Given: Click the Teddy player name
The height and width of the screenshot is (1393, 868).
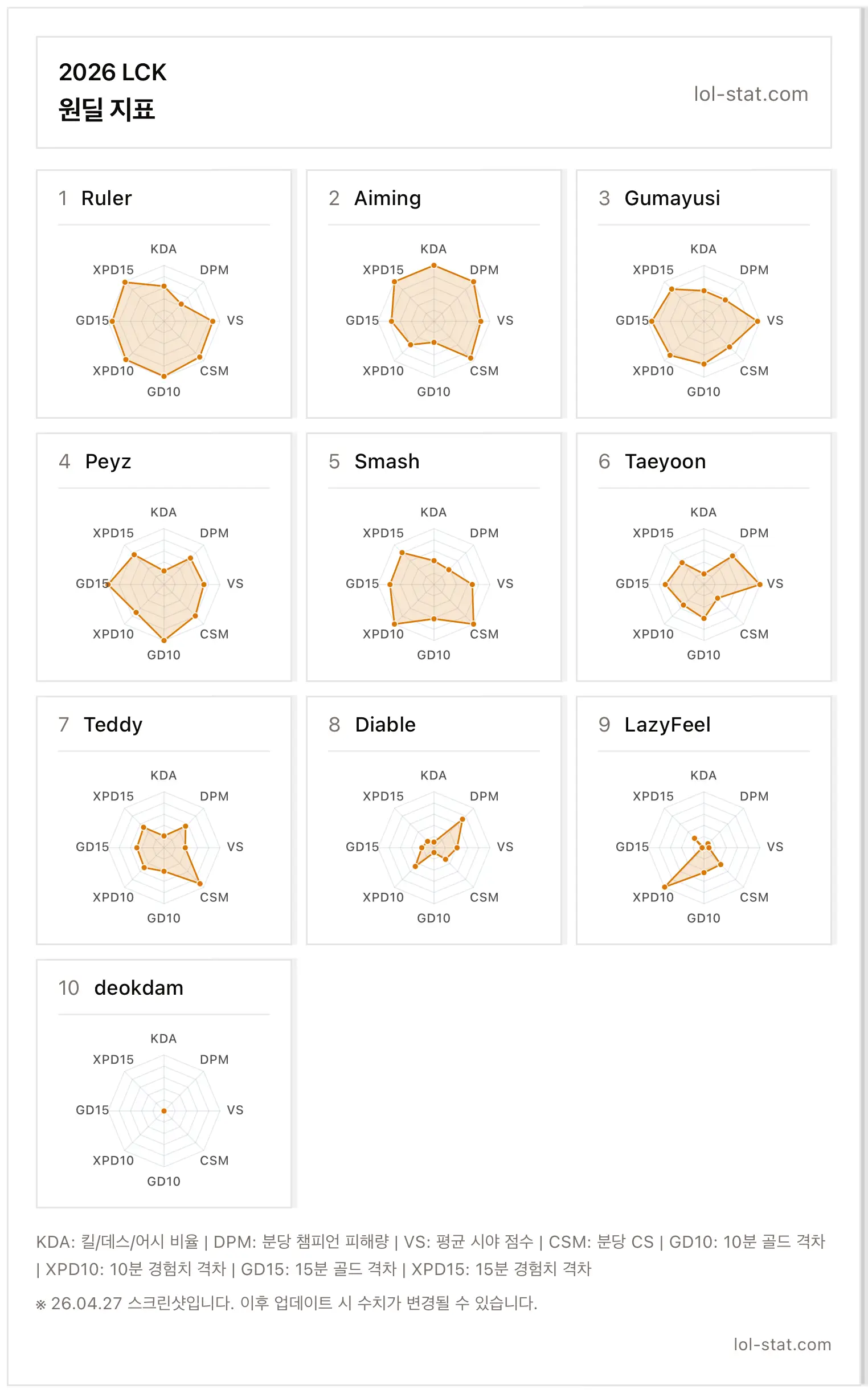Looking at the screenshot, I should pyautogui.click(x=113, y=725).
